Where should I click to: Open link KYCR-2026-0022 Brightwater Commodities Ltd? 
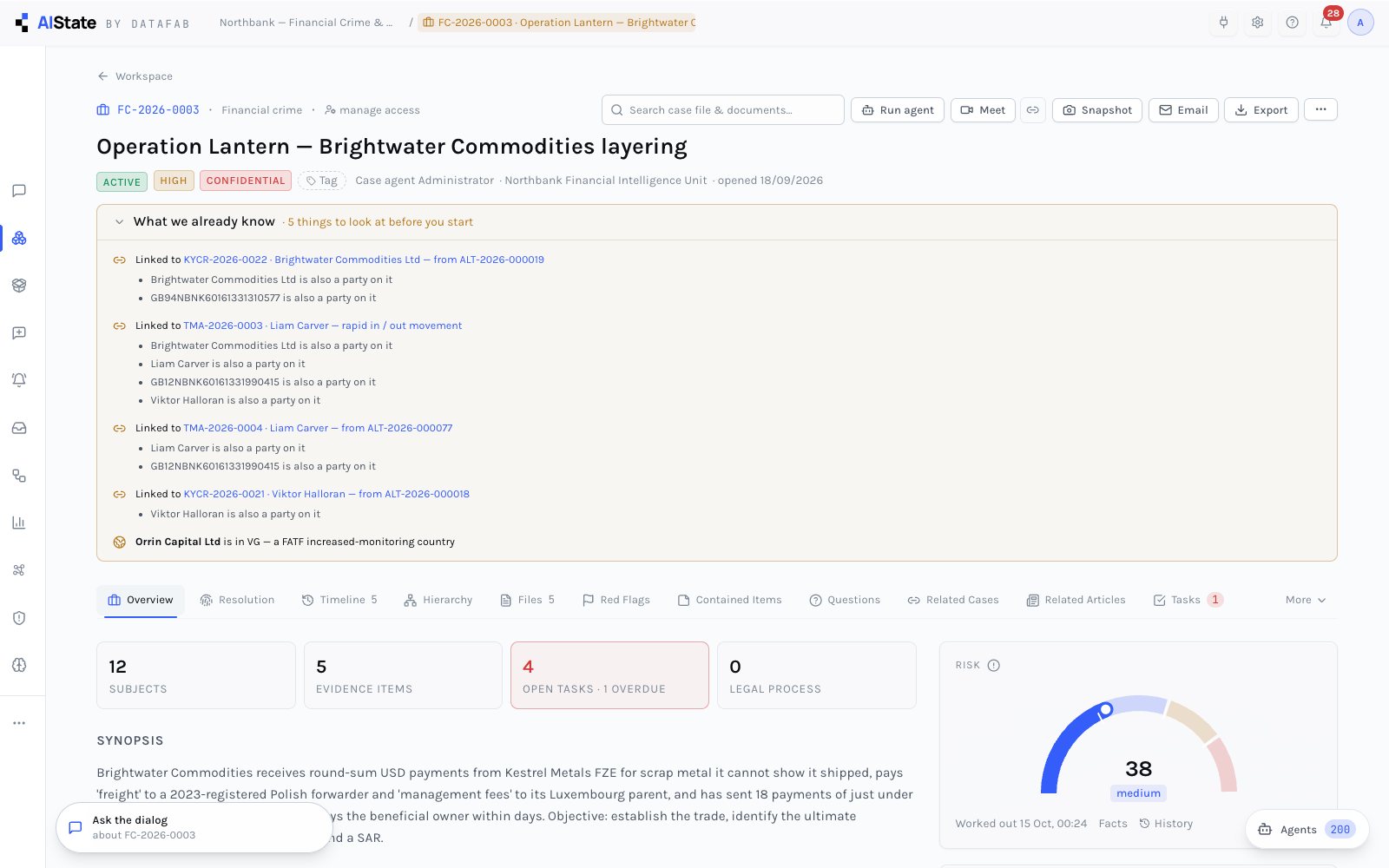[x=364, y=260]
